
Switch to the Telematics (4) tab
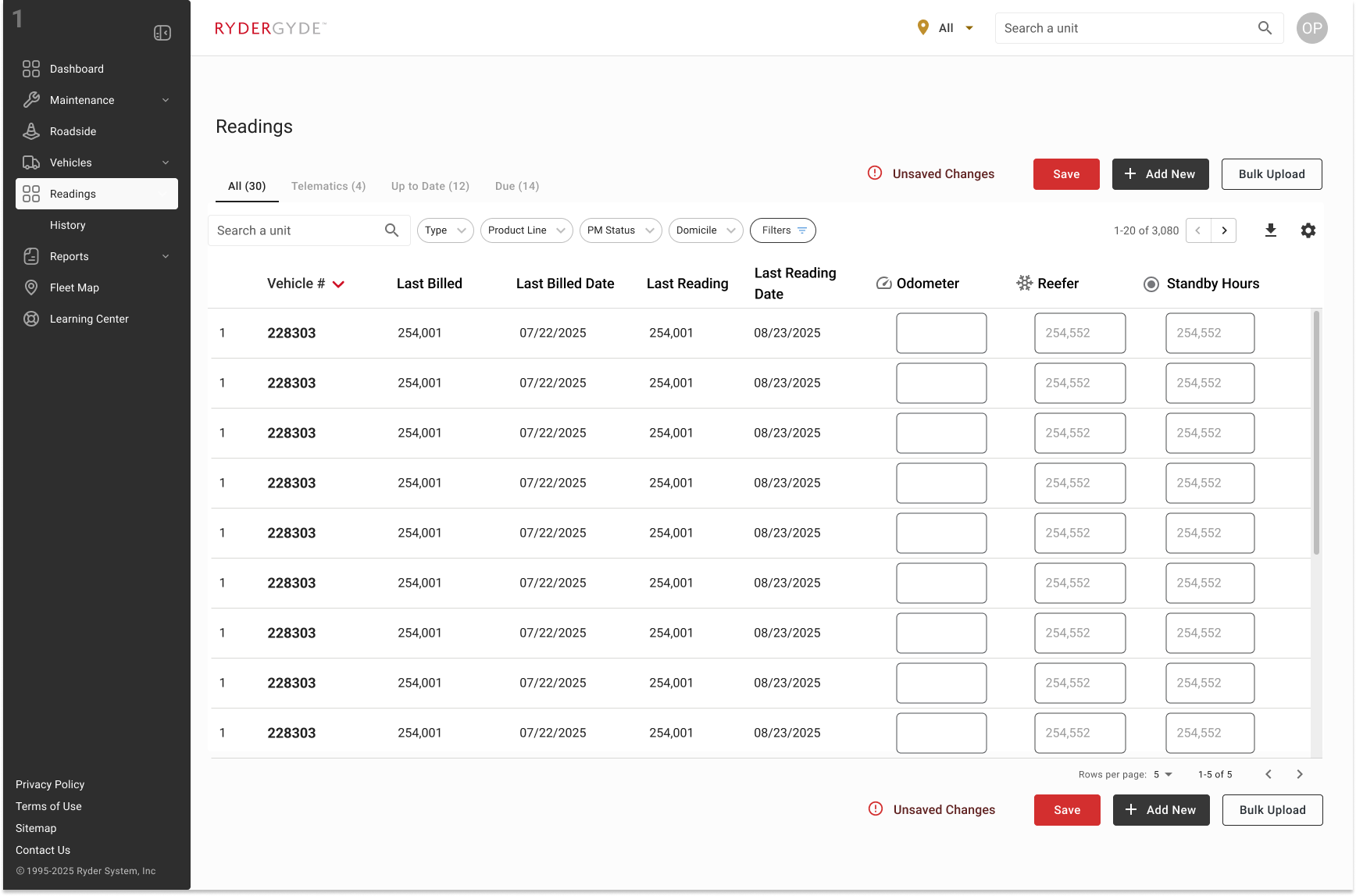(328, 186)
